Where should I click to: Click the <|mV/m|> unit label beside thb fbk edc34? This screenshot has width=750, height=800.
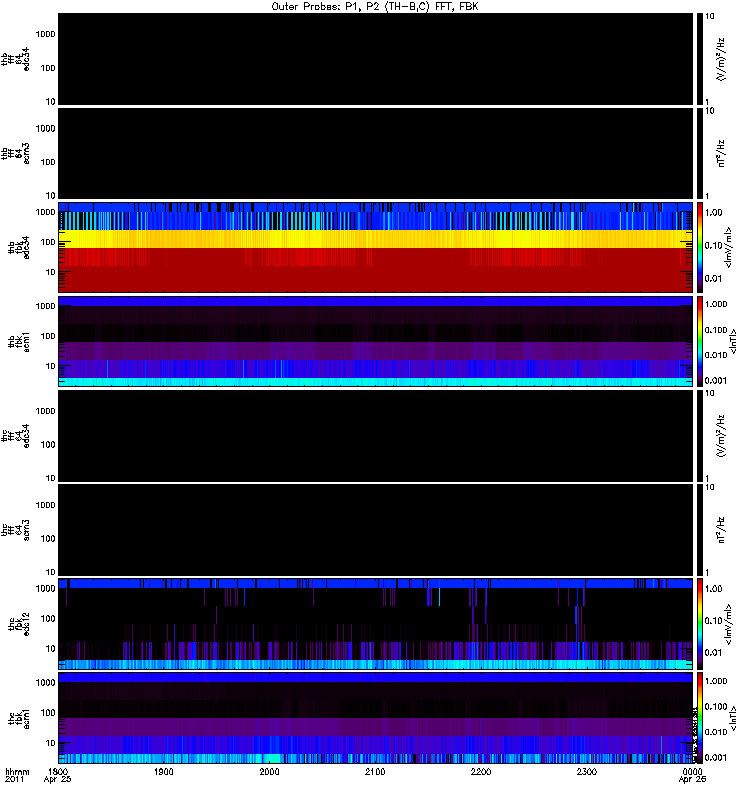click(729, 247)
